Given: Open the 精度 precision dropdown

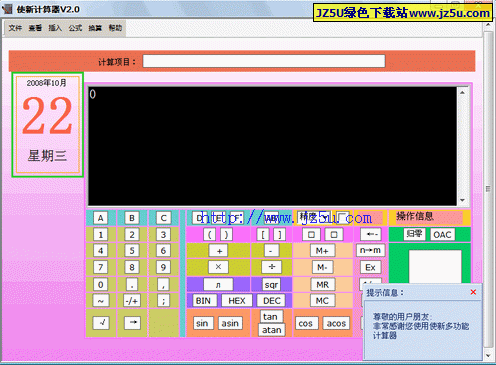Looking at the screenshot, I should tap(314, 217).
